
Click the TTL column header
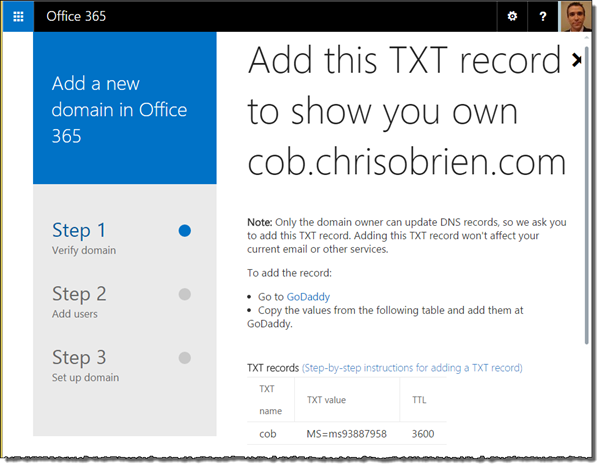point(419,400)
